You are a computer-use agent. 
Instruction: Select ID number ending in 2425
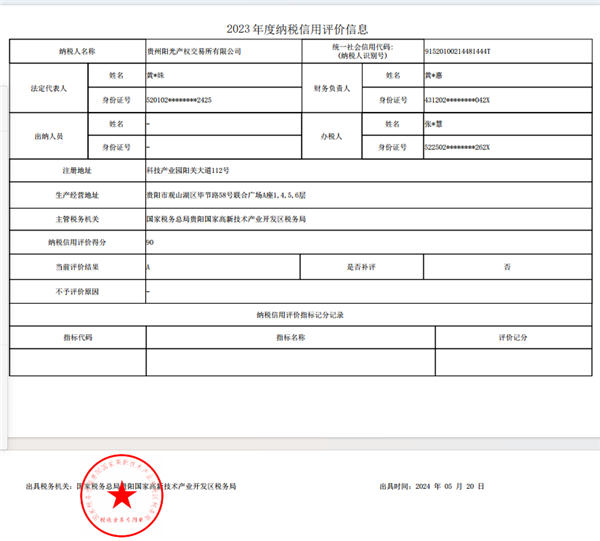click(179, 101)
